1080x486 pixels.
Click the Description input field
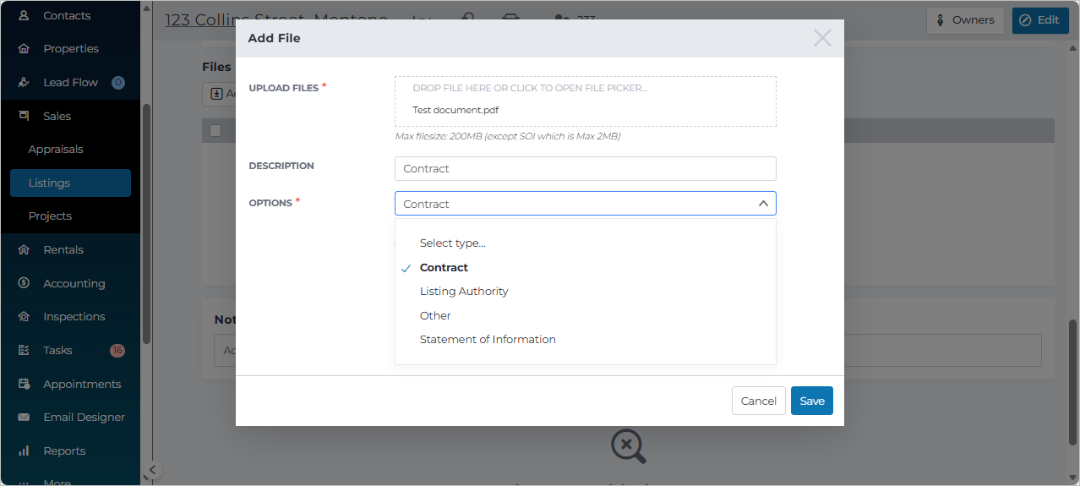click(x=585, y=169)
